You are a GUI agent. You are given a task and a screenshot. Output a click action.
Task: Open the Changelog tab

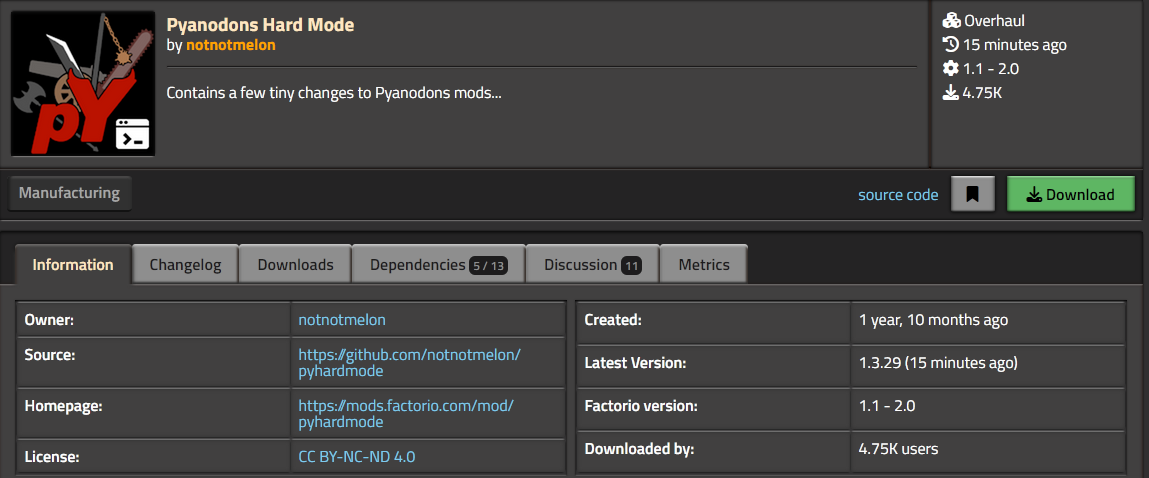pos(185,265)
